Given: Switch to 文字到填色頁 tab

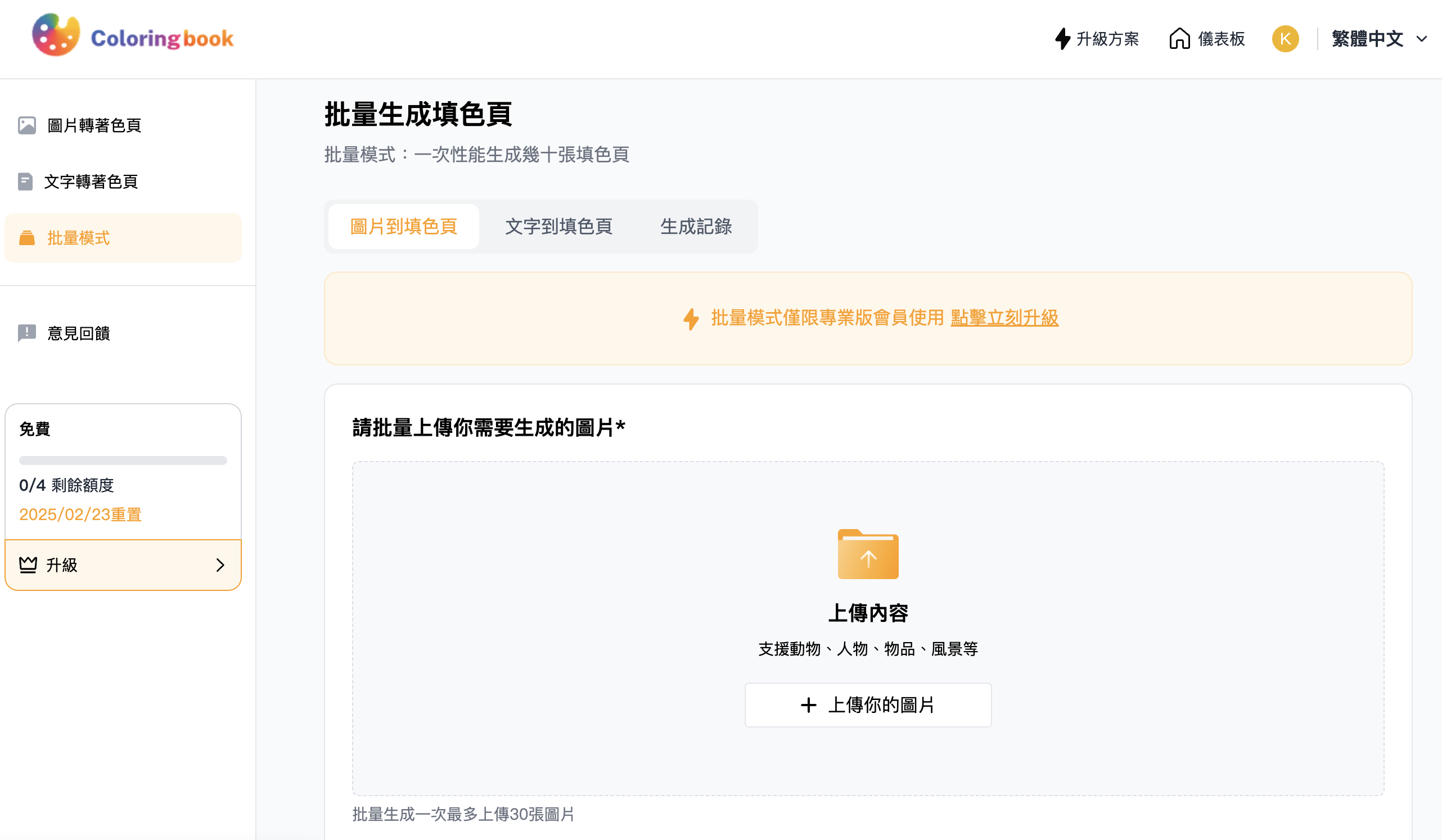Looking at the screenshot, I should 558,227.
